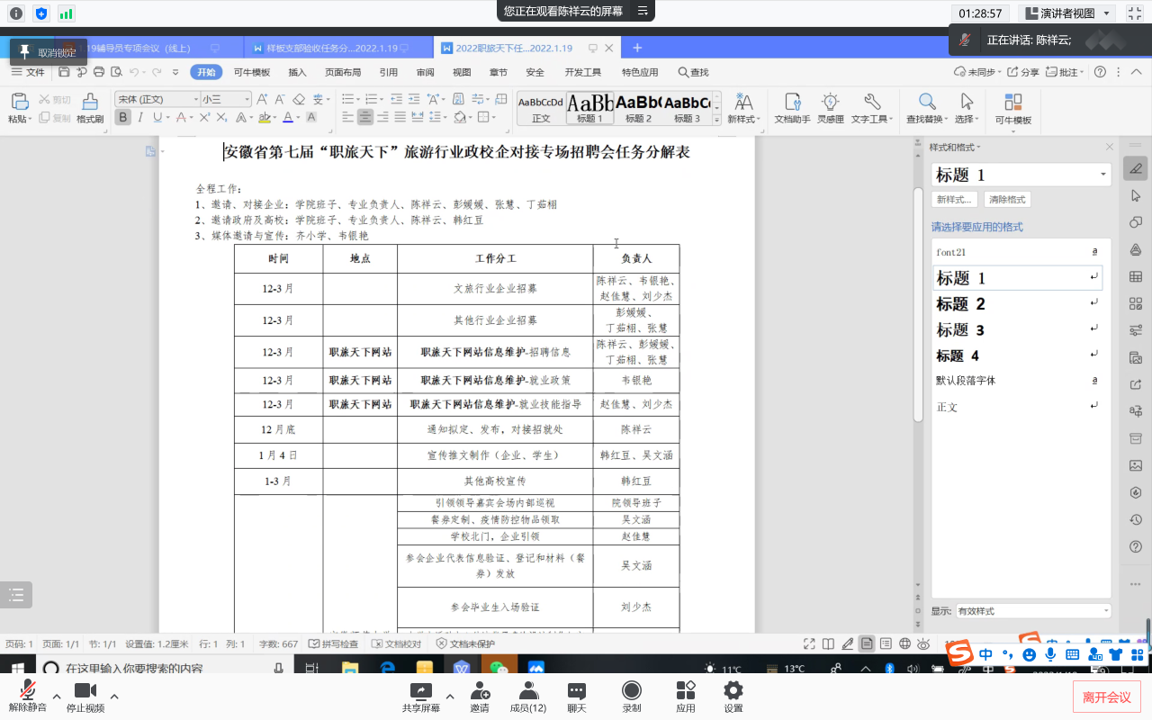Viewport: 1152px width, 720px height.
Task: Expand the font name dropdown 宋体 (正文)
Action: pos(195,99)
